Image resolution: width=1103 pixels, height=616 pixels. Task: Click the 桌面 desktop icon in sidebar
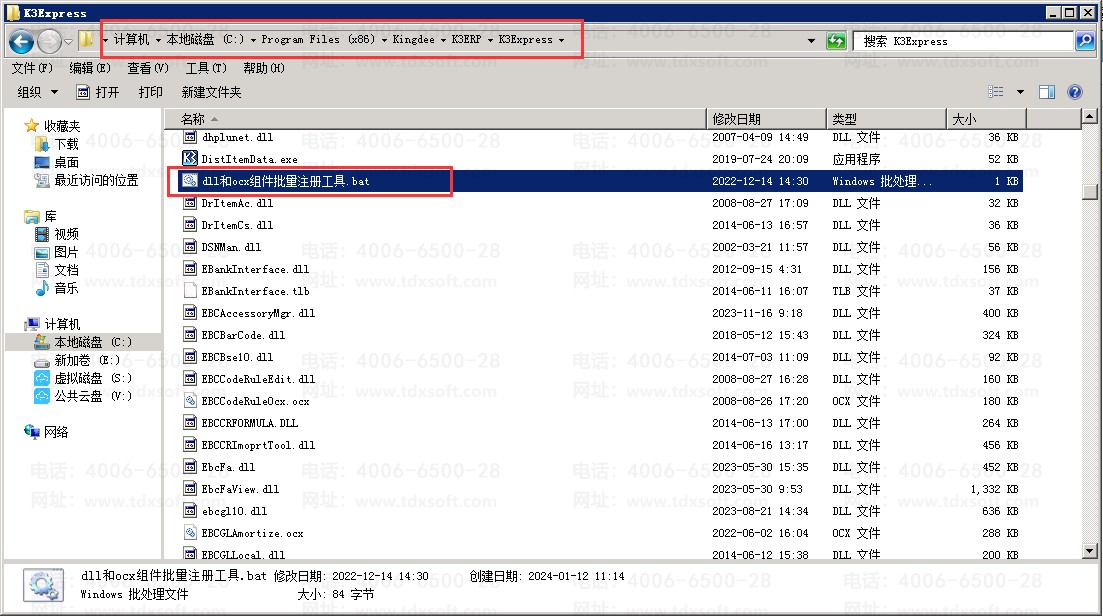[42, 162]
